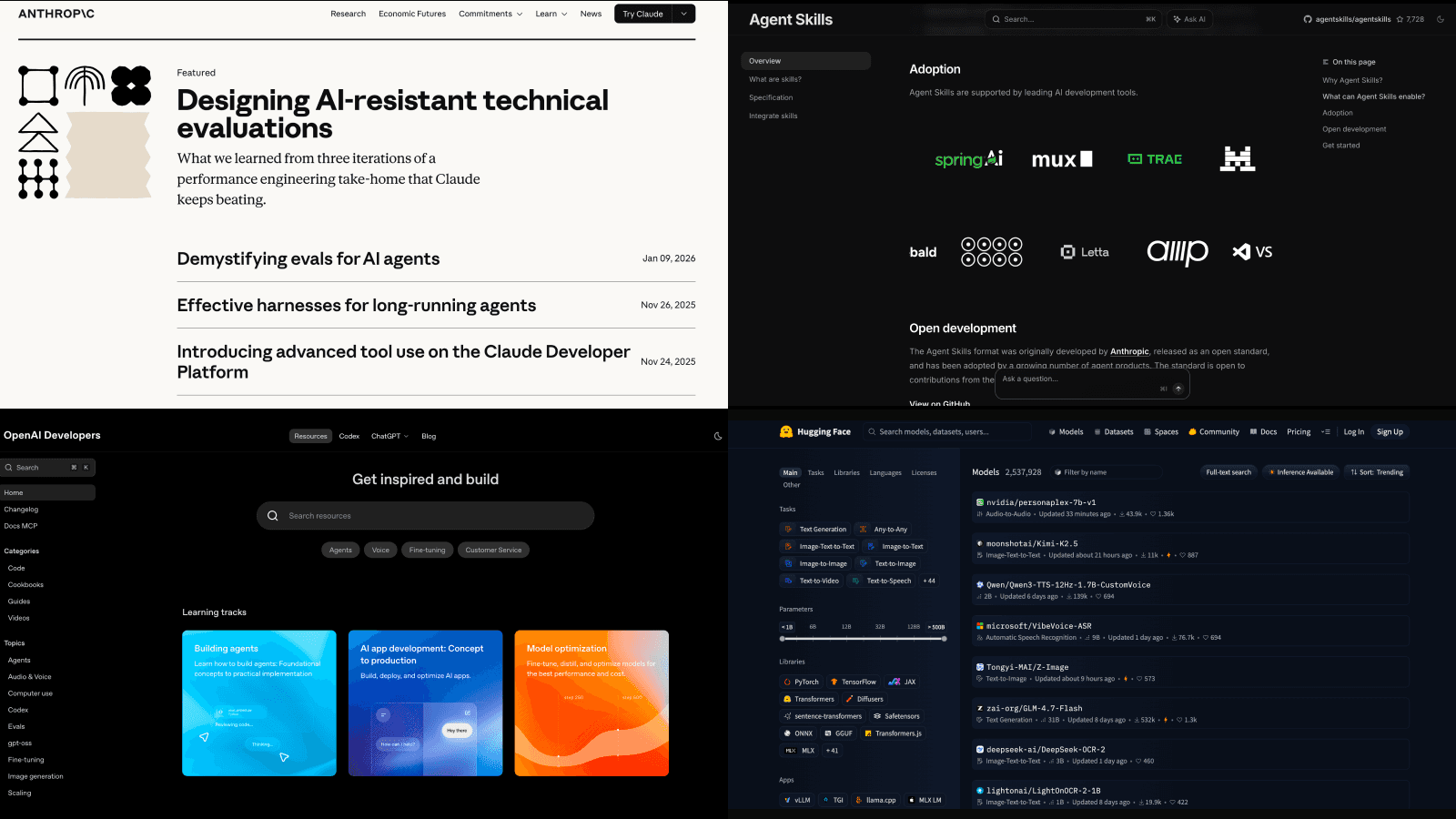Select the TensorFlow library filter chip
The width and height of the screenshot is (1456, 819).
click(854, 682)
